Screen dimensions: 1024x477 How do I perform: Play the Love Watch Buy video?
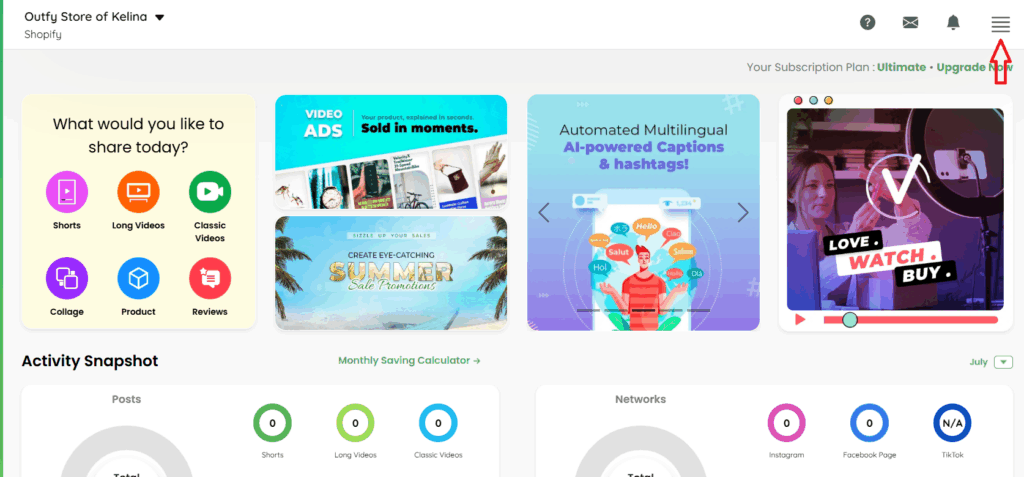click(800, 320)
